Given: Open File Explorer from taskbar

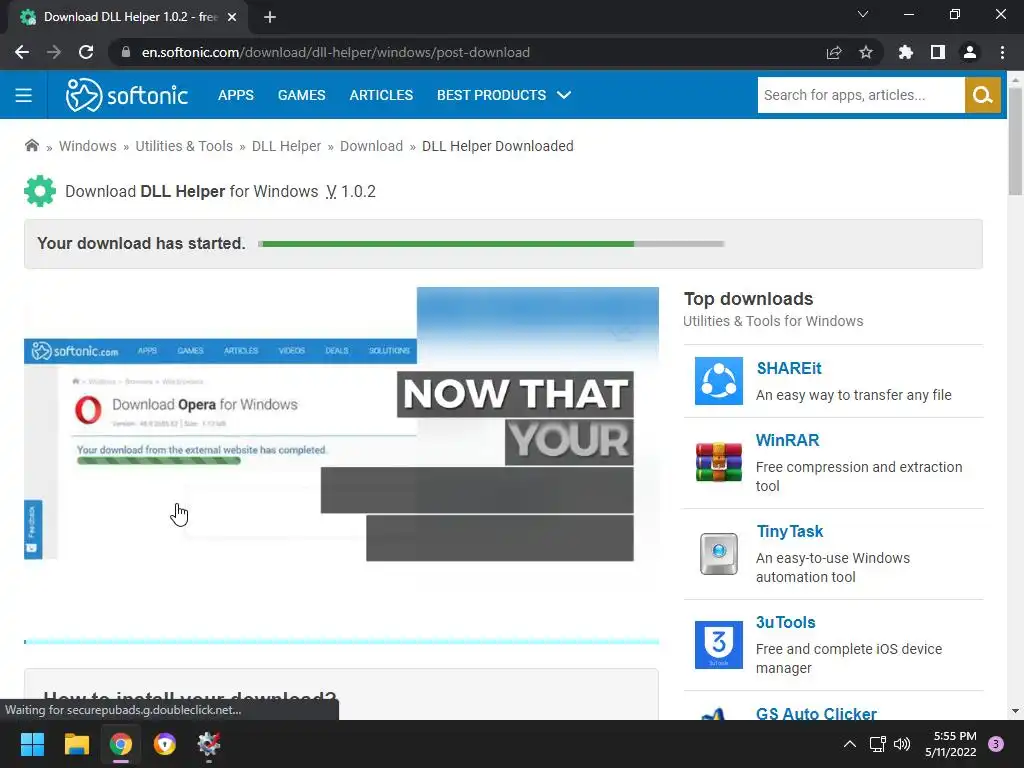Looking at the screenshot, I should click(x=76, y=744).
